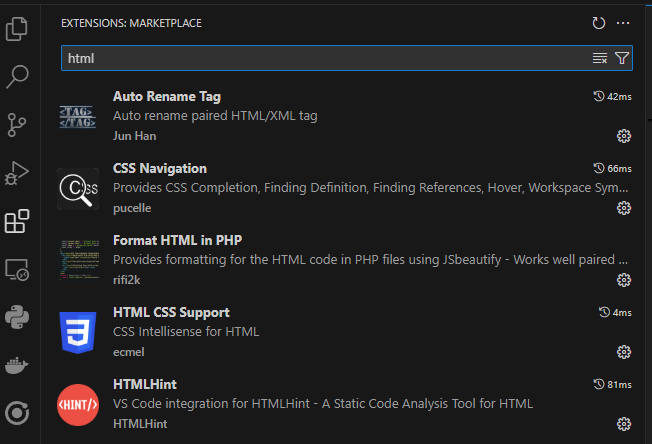
Task: Open the Explorer view in activity bar
Action: pyautogui.click(x=18, y=29)
